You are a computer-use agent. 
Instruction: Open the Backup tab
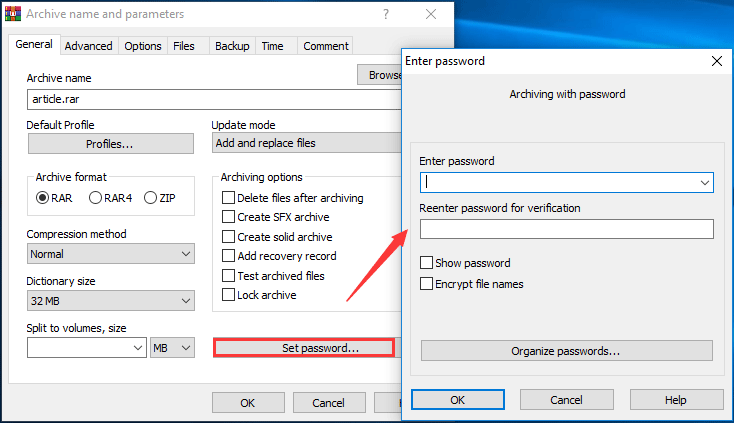coord(232,46)
